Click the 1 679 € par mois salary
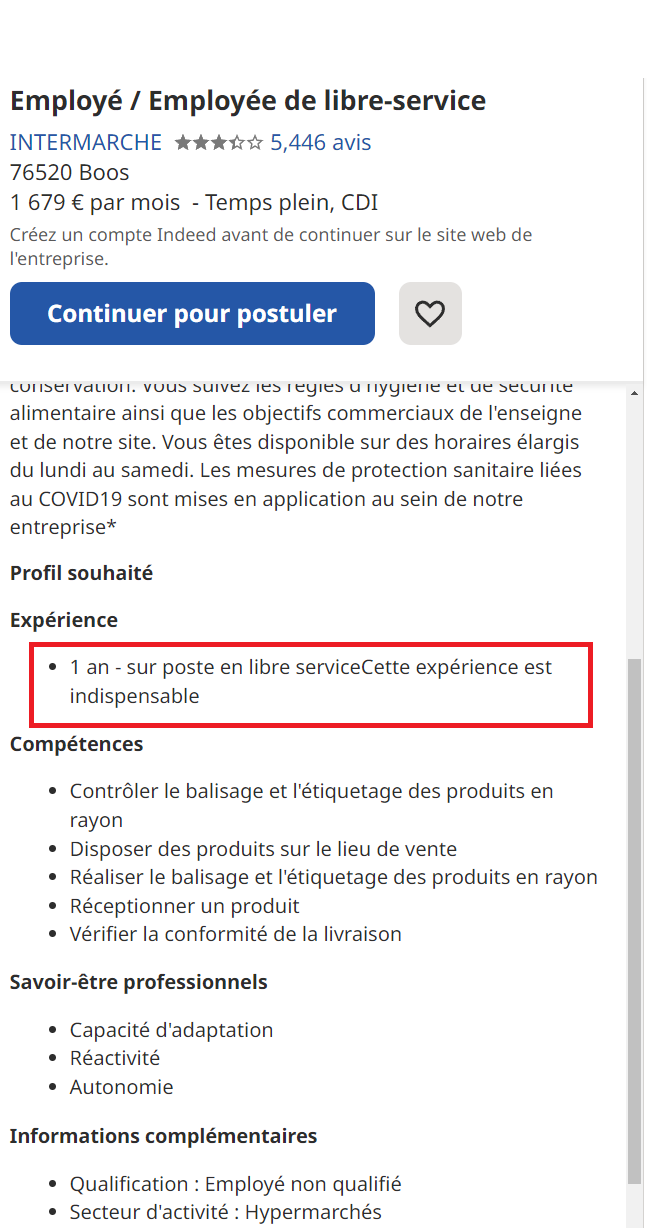647x1228 pixels. coord(95,203)
